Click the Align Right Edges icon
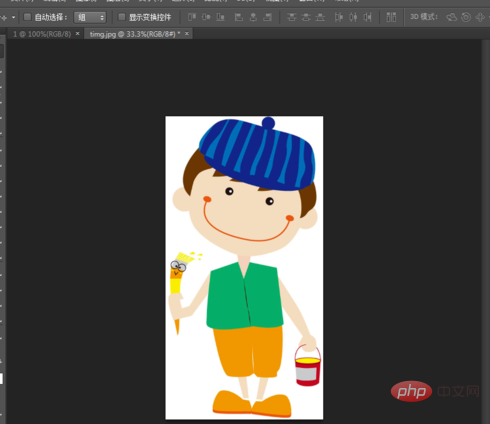The image size is (490, 424). (267, 17)
